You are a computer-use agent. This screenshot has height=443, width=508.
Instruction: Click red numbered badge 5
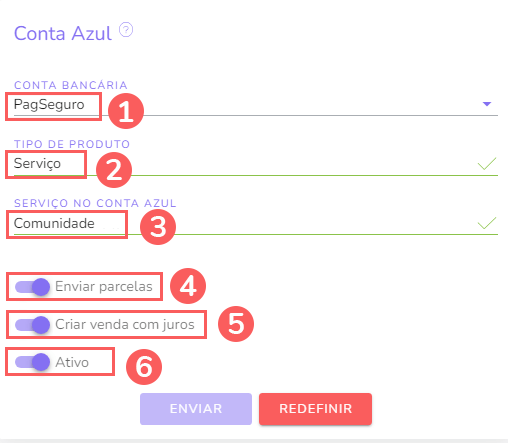[236, 324]
